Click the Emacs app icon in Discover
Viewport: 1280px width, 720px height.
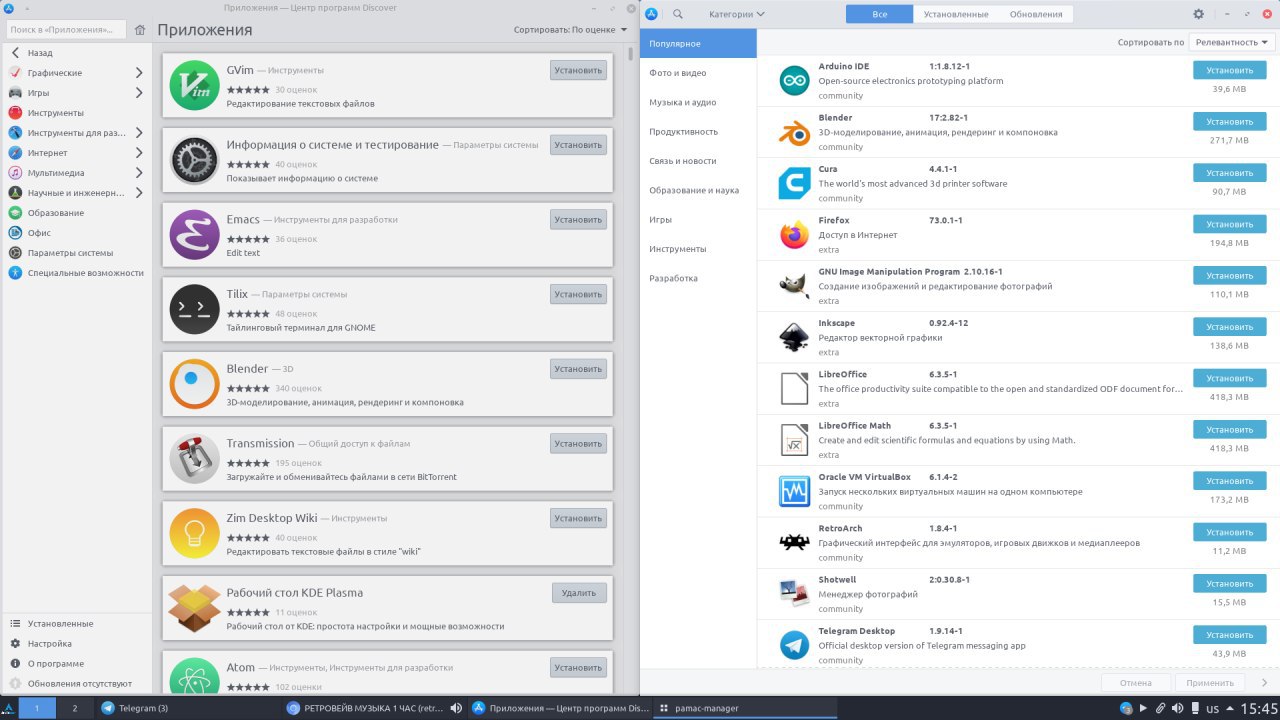coord(194,235)
